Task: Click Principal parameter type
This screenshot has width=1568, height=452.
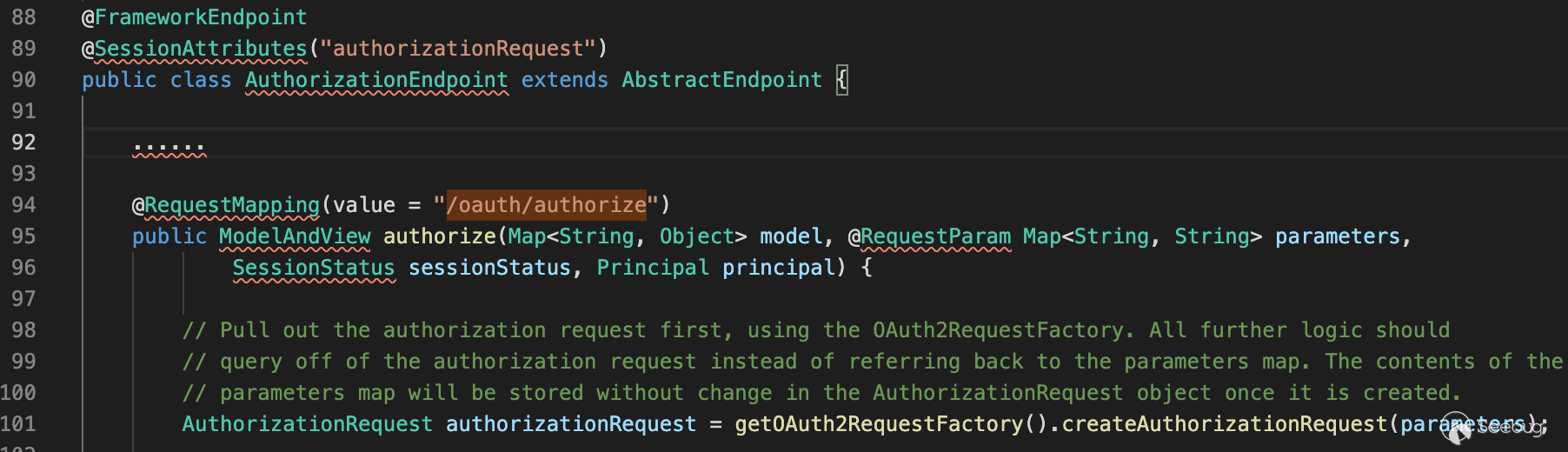Action: pos(653,268)
